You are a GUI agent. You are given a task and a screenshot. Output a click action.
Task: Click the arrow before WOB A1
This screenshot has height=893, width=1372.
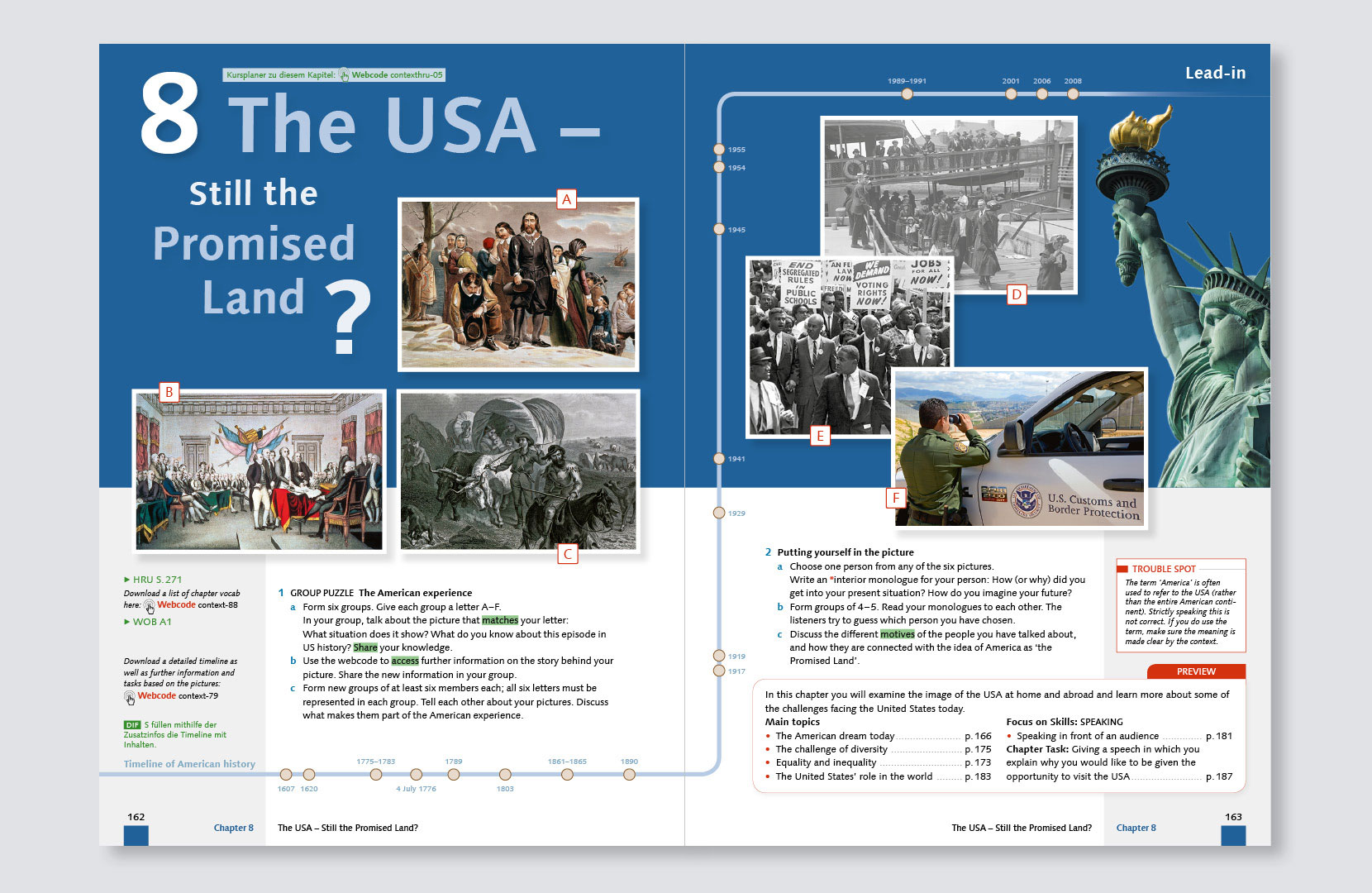coord(126,622)
